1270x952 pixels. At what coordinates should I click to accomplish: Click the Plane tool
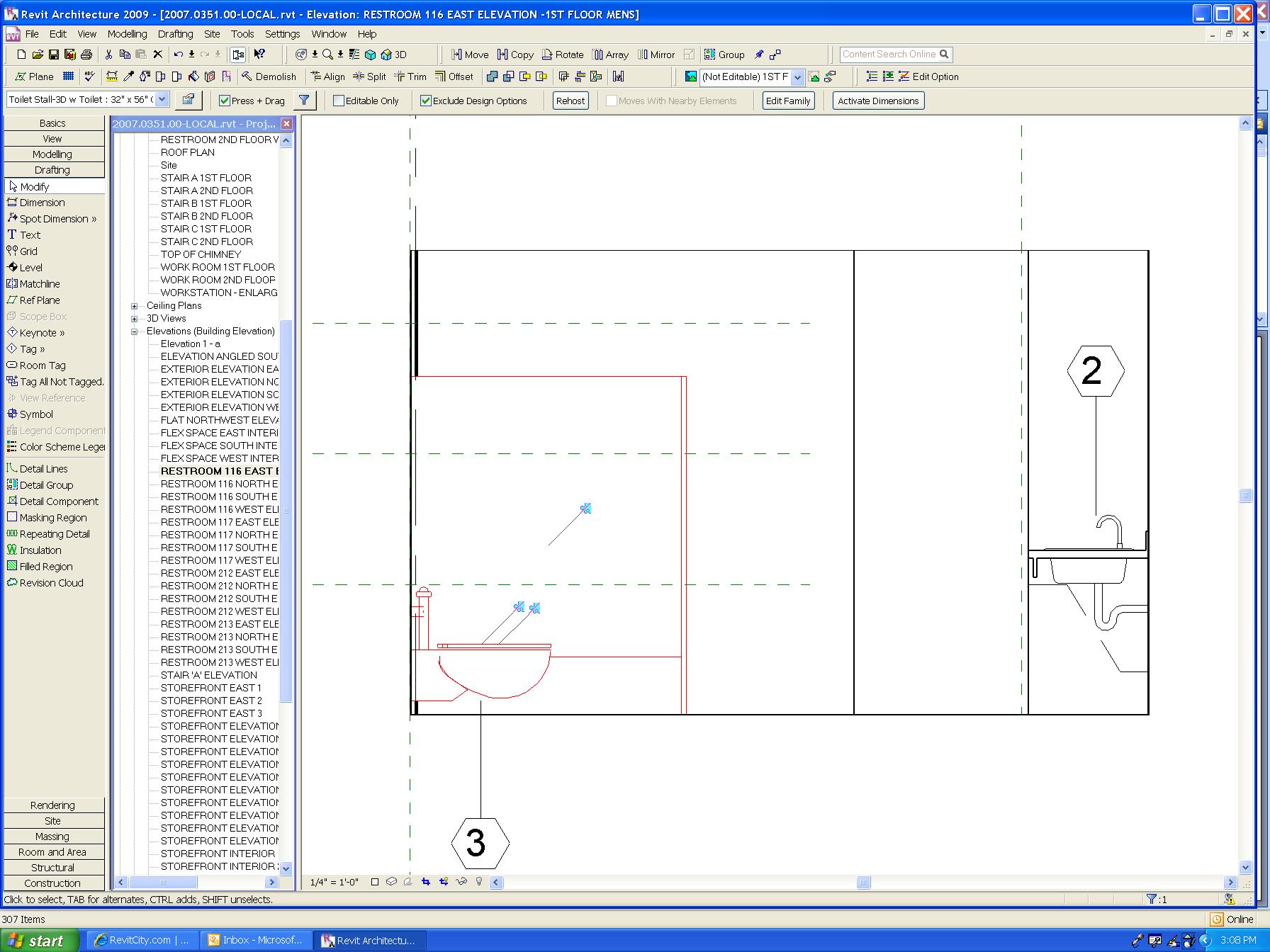point(35,76)
